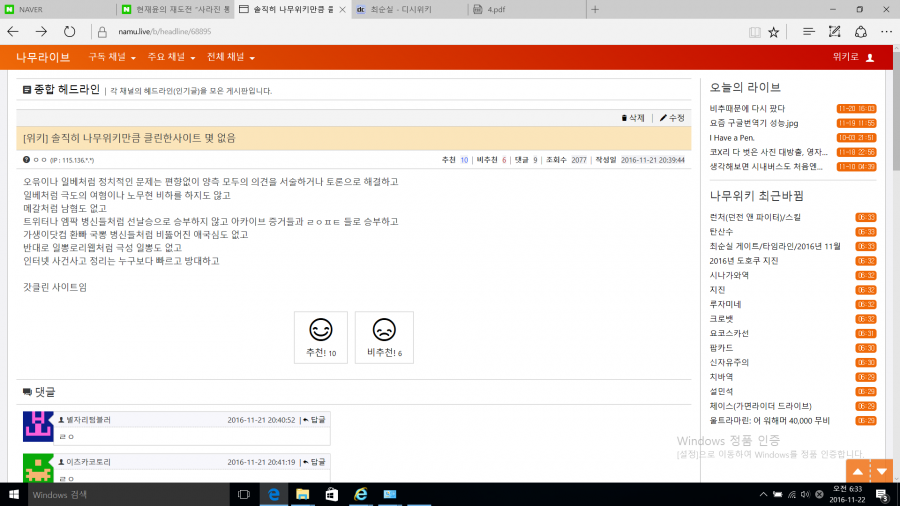Click the 삭제 delete button
The image size is (900, 506).
coord(633,118)
